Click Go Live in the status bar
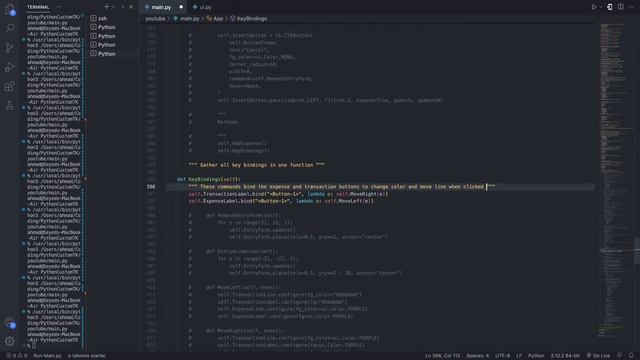The width and height of the screenshot is (640, 360). [x=598, y=356]
